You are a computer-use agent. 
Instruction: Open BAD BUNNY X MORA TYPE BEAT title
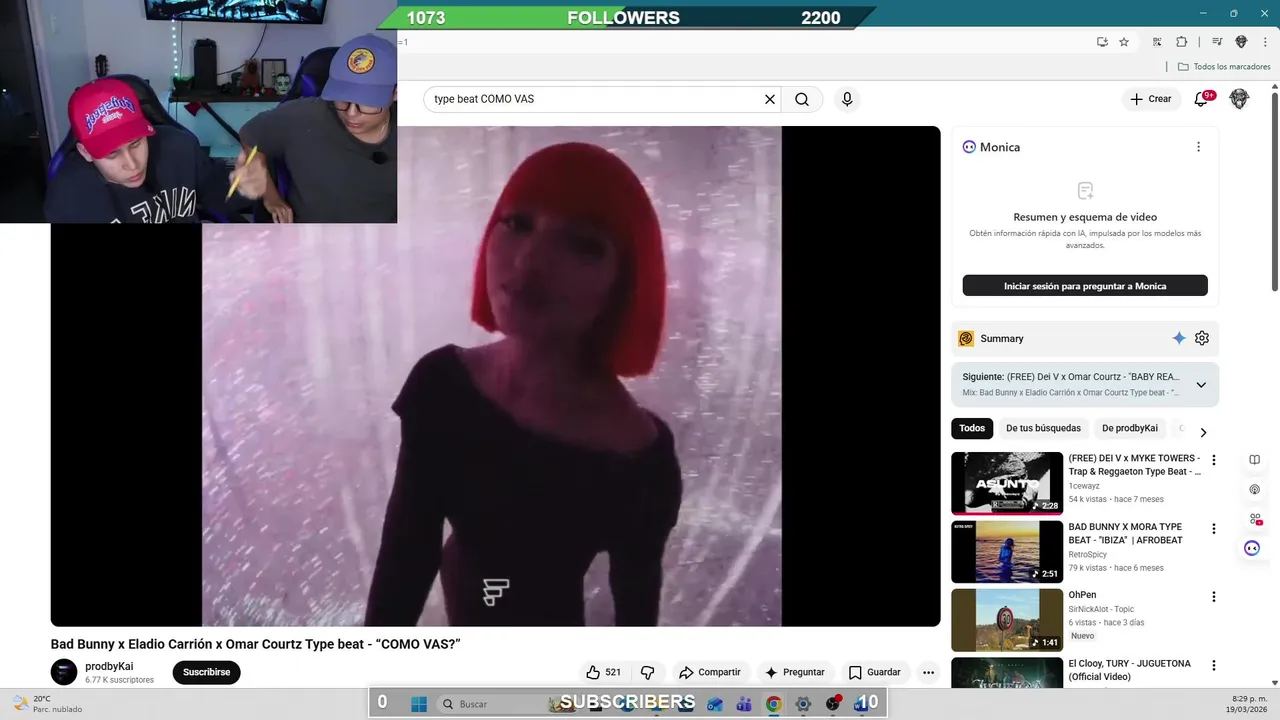tap(1125, 533)
